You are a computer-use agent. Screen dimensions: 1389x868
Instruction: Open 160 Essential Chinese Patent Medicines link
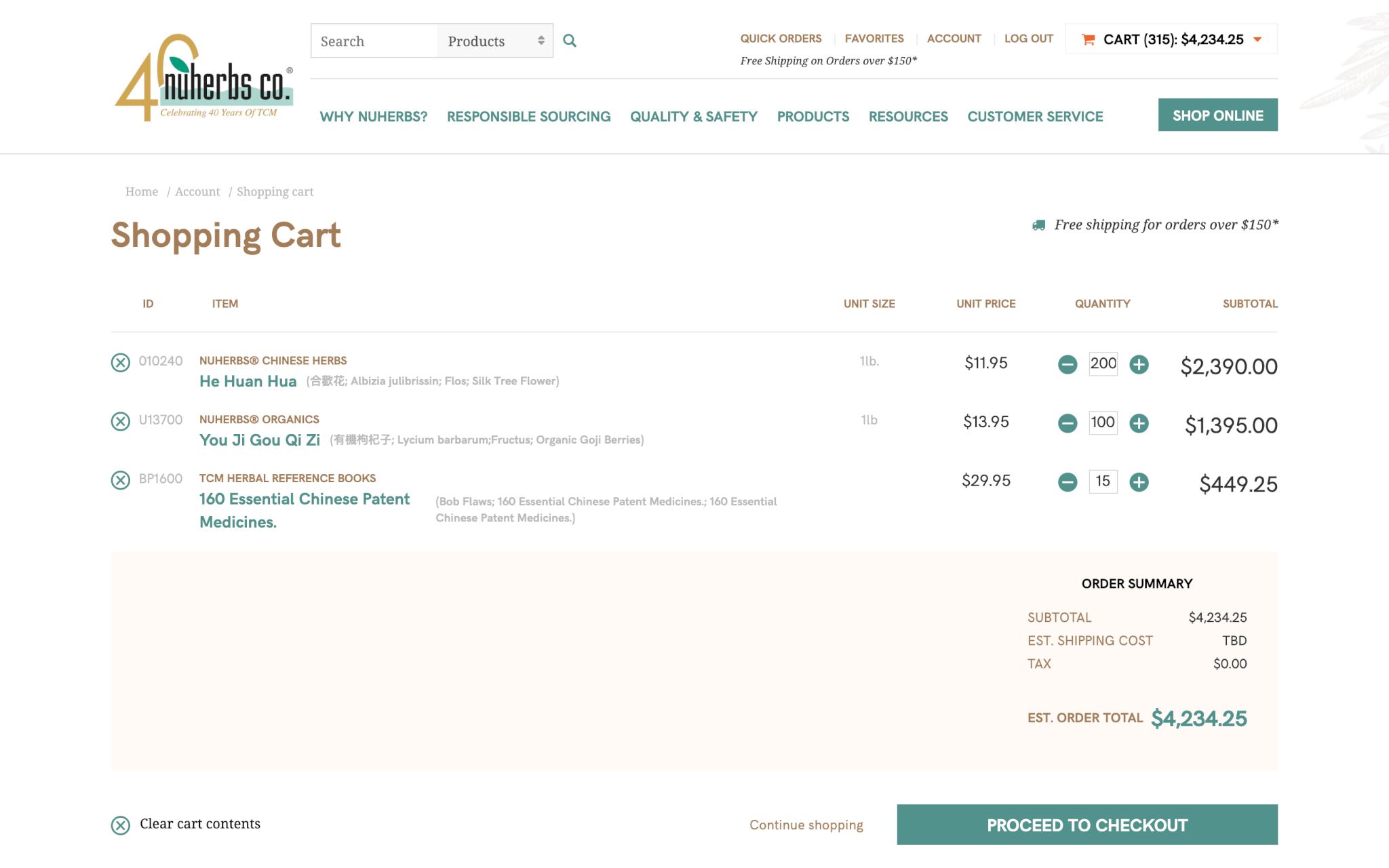pos(304,511)
